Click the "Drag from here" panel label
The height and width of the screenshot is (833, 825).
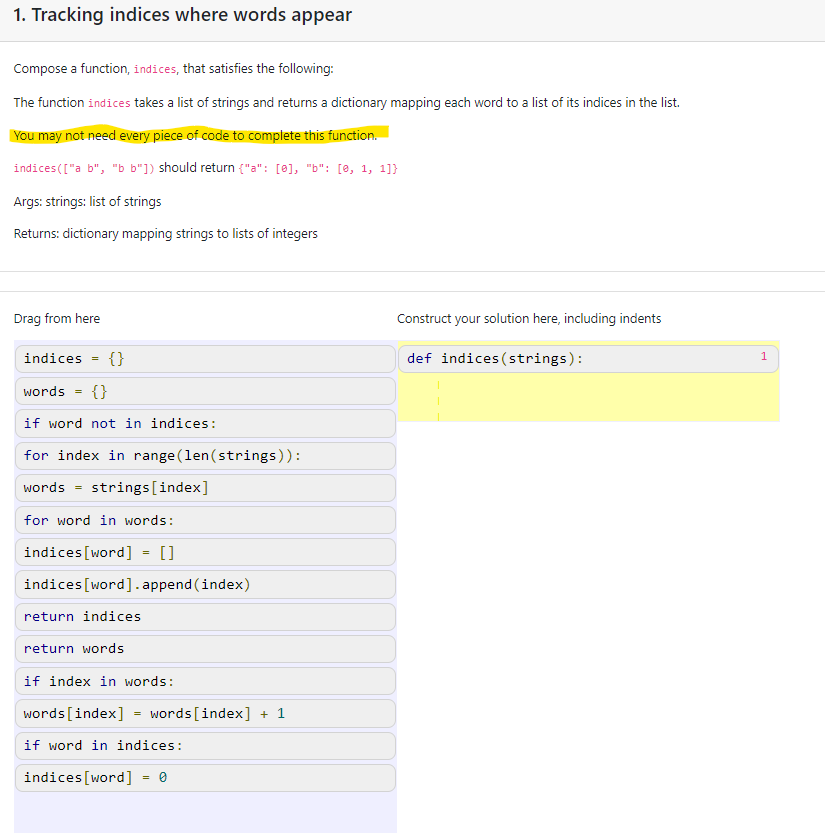coord(56,318)
